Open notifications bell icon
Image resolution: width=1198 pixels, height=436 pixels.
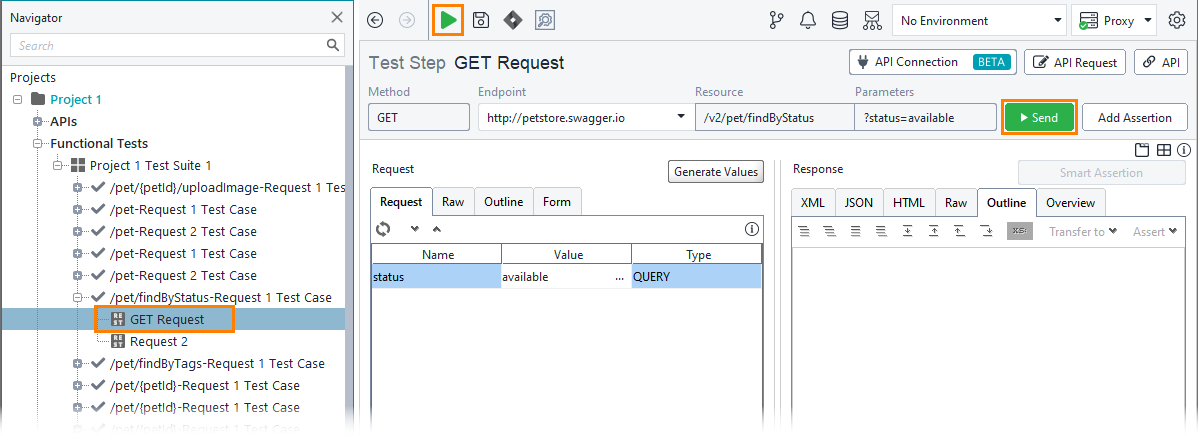point(808,21)
